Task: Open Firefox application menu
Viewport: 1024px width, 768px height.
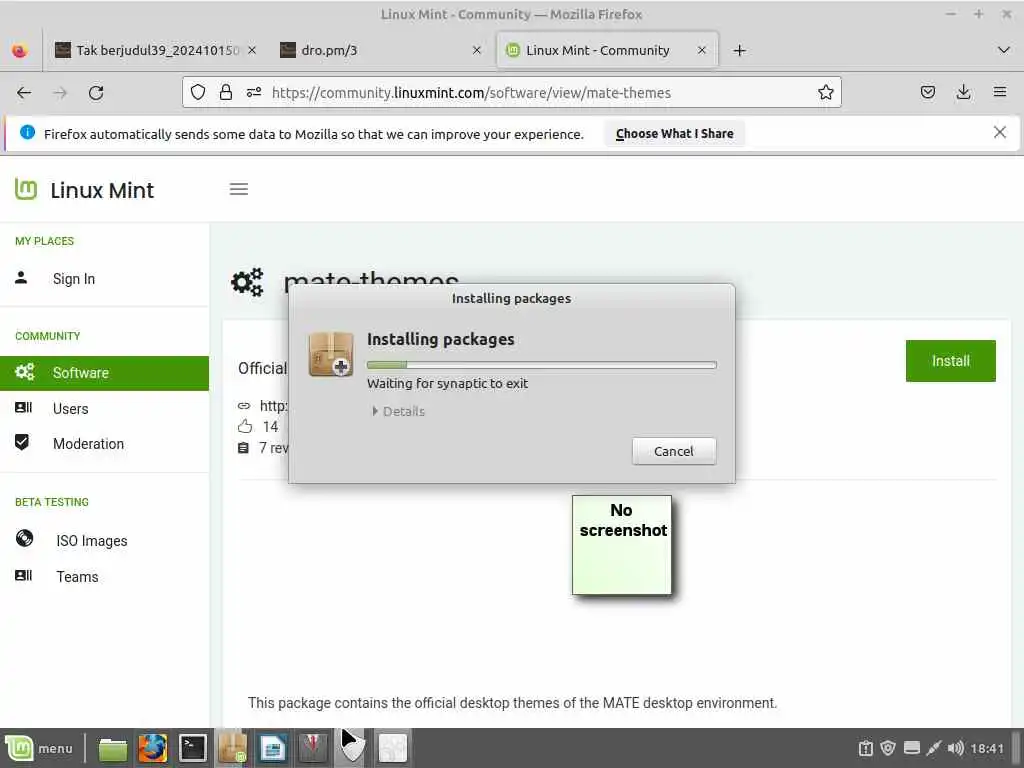Action: pyautogui.click(x=999, y=93)
